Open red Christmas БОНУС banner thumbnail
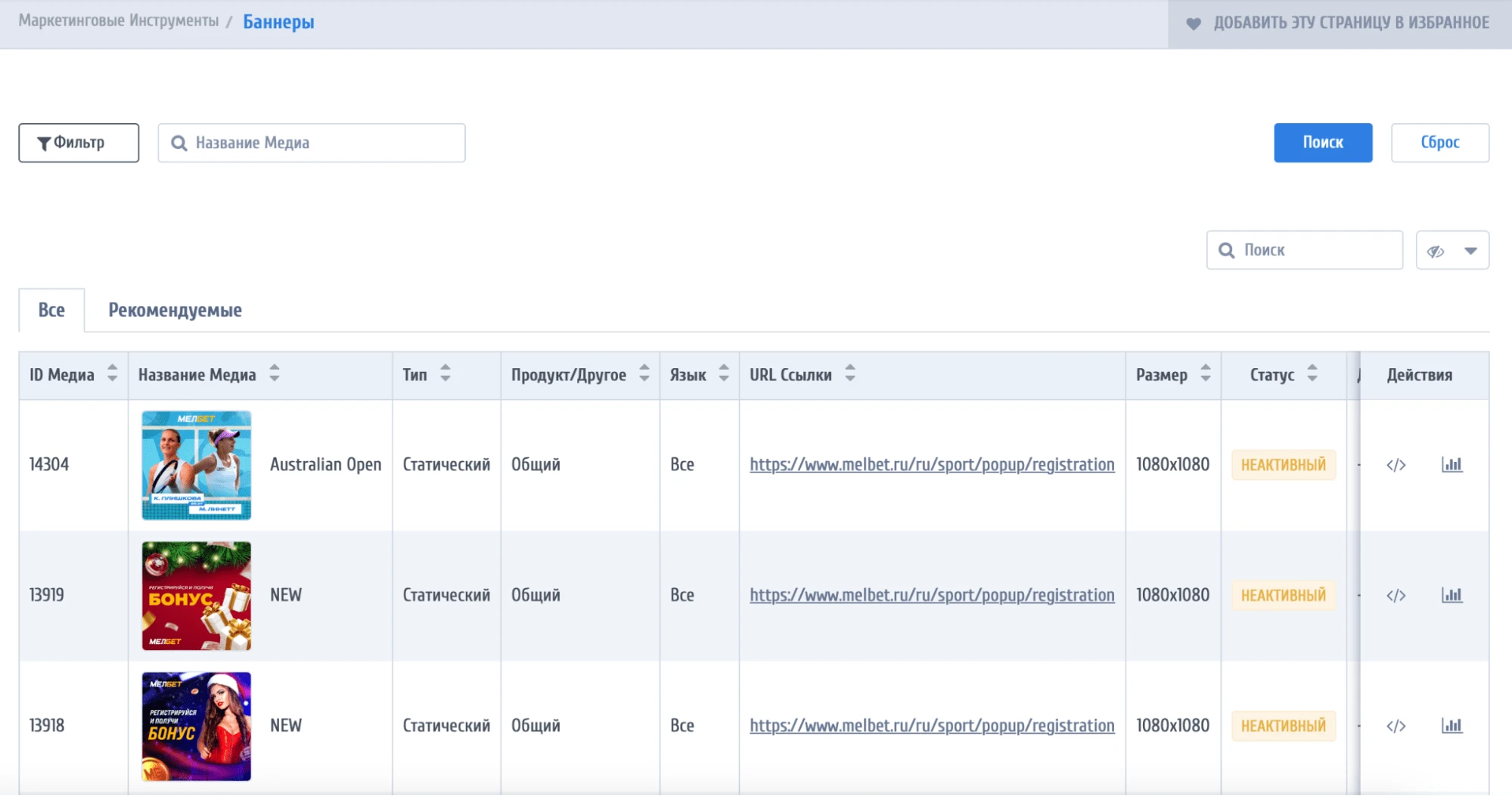 click(x=197, y=596)
